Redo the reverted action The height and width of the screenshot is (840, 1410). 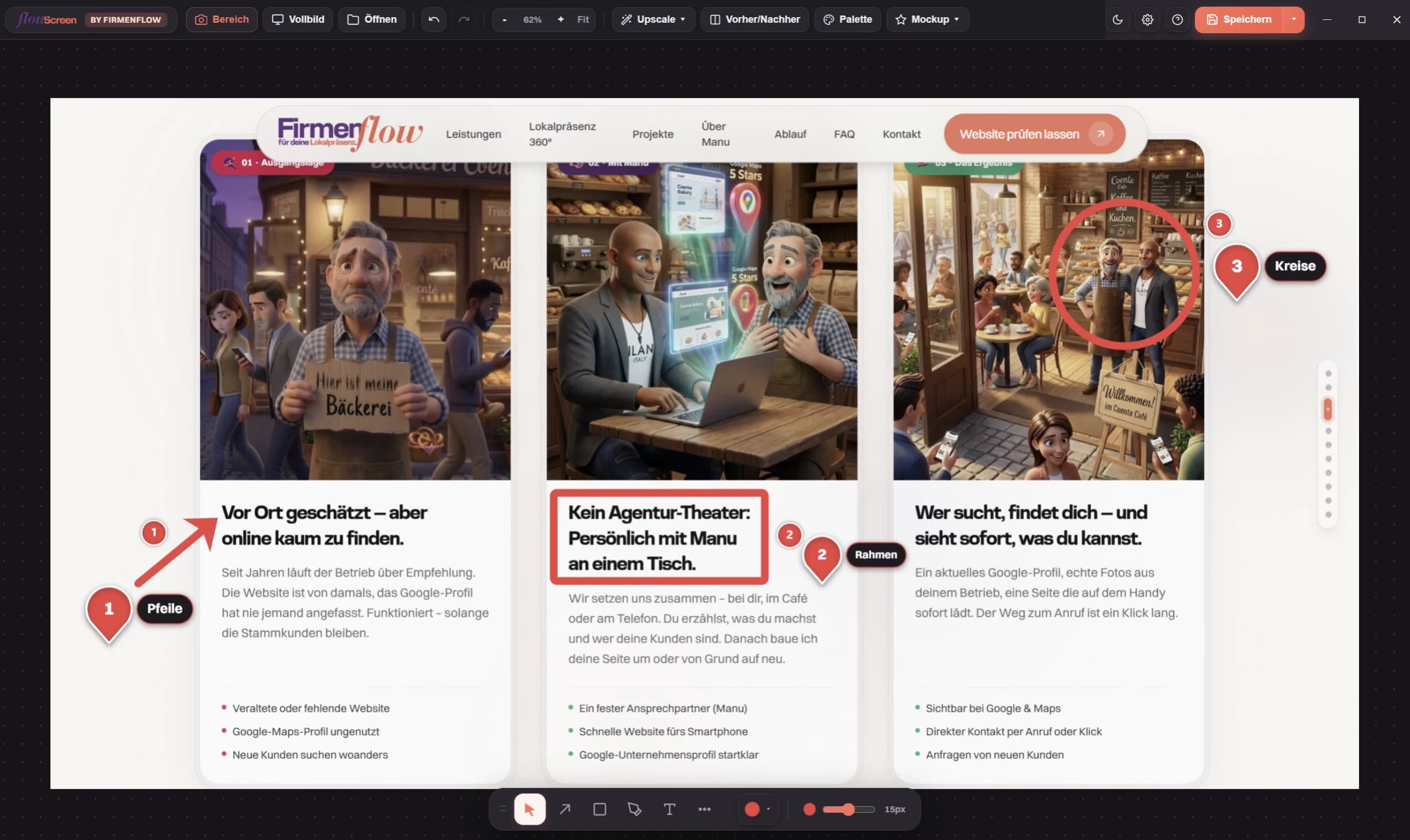(464, 19)
